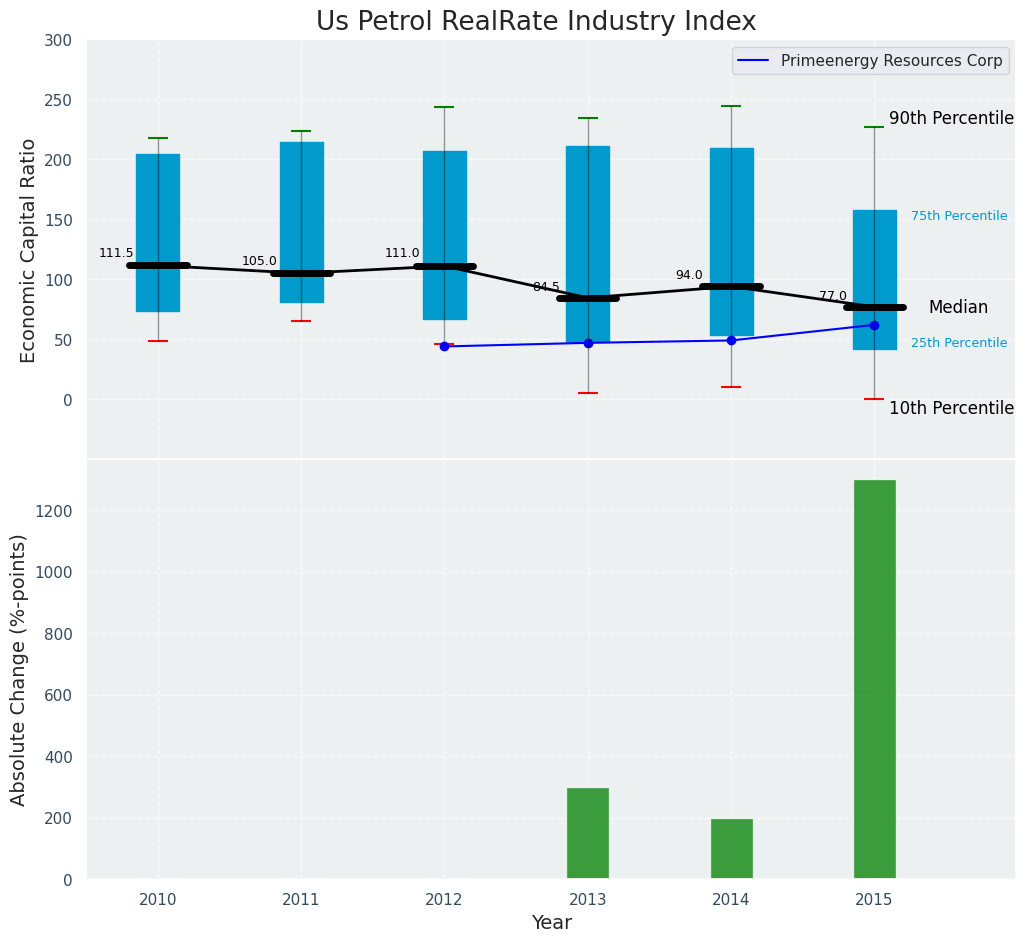Click the 2010 blue box plot
Screen dimensions: 1026x942
[x=158, y=200]
